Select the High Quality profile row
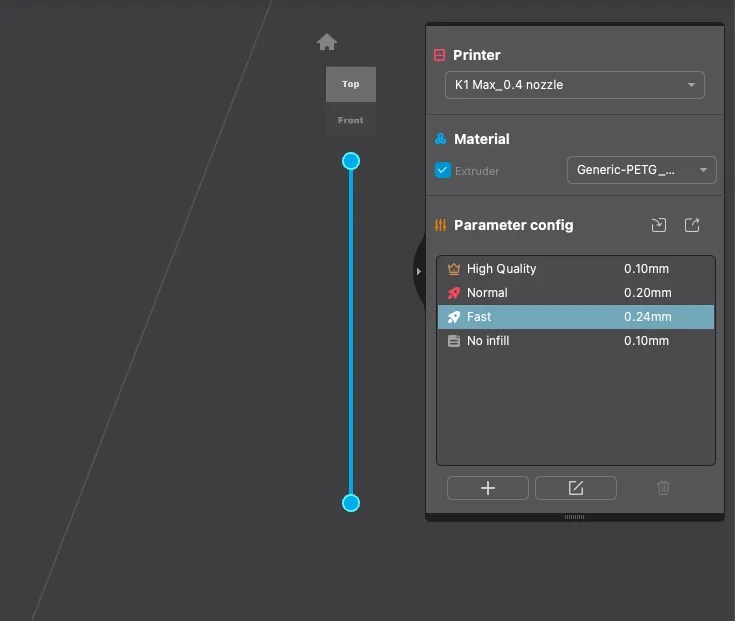735x621 pixels. (576, 269)
